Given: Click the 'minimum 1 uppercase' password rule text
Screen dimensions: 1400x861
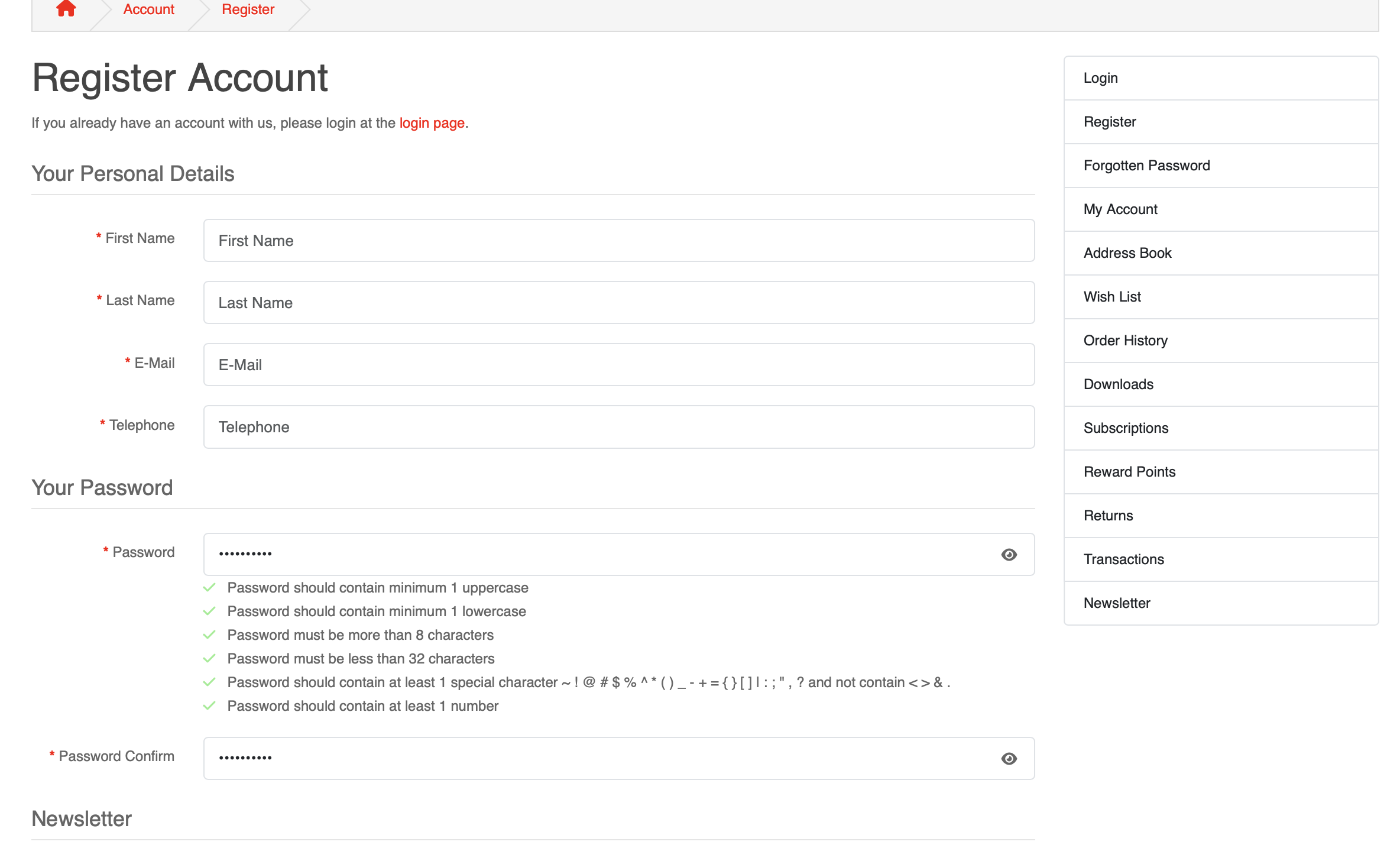Looking at the screenshot, I should [x=378, y=588].
